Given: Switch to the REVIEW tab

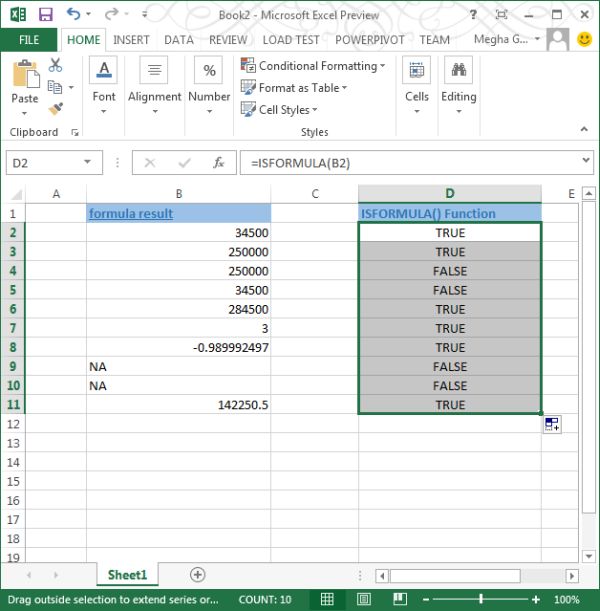Looking at the screenshot, I should pyautogui.click(x=228, y=40).
